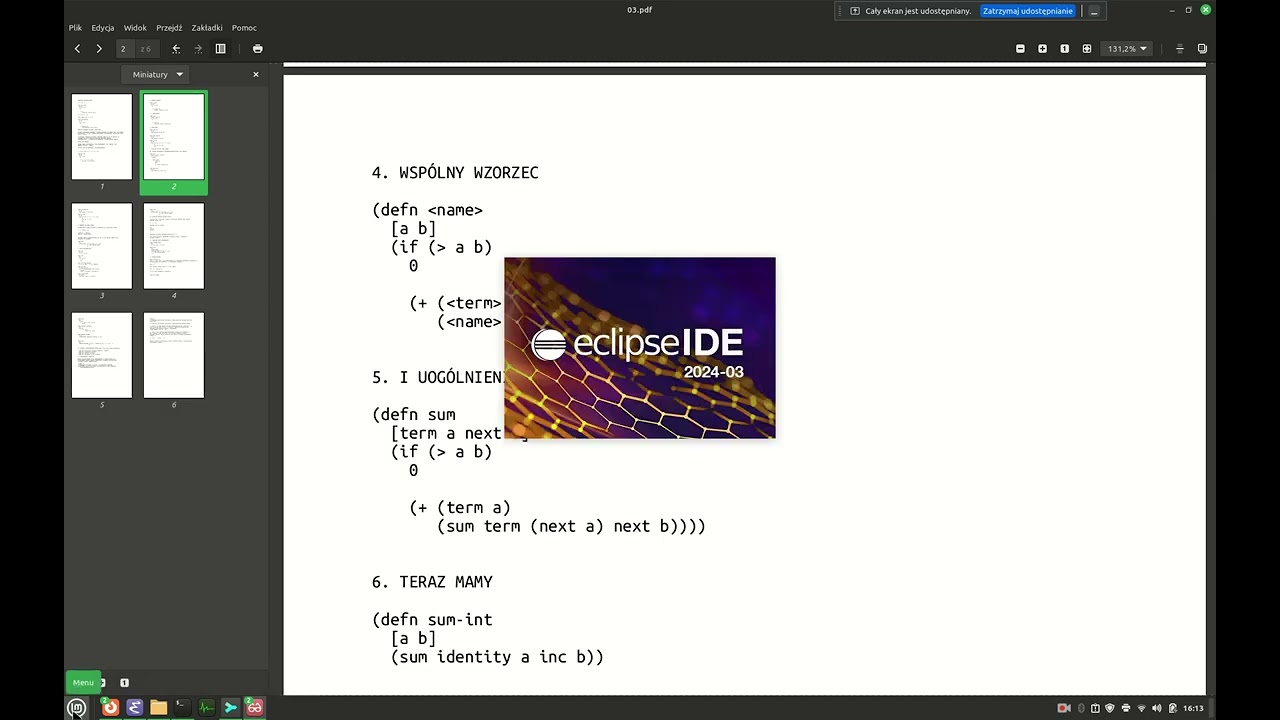Open the Linux Mint start menu
The height and width of the screenshot is (720, 1280).
click(x=76, y=708)
